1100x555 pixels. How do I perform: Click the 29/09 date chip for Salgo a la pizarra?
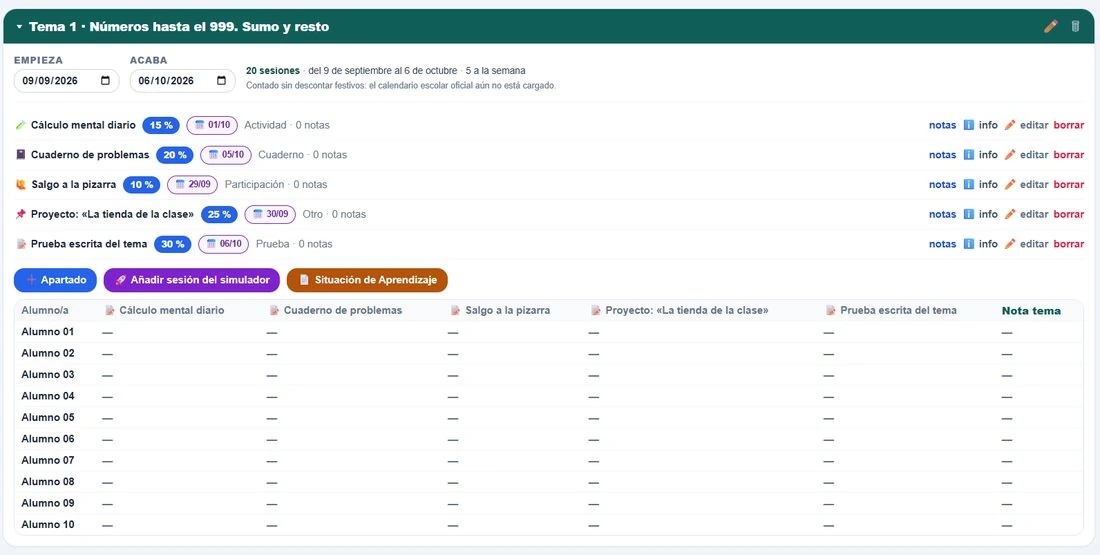tap(193, 185)
